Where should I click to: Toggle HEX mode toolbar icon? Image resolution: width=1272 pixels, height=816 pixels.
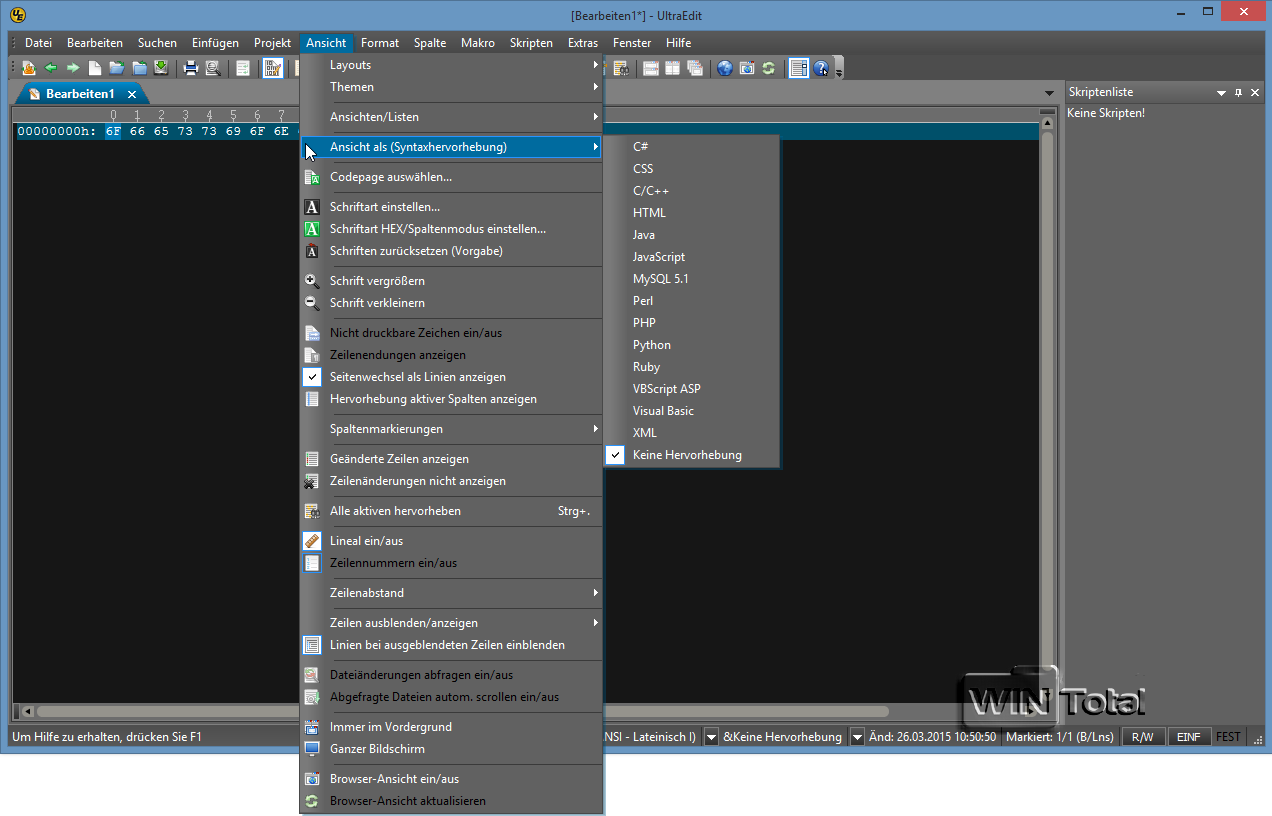(272, 68)
